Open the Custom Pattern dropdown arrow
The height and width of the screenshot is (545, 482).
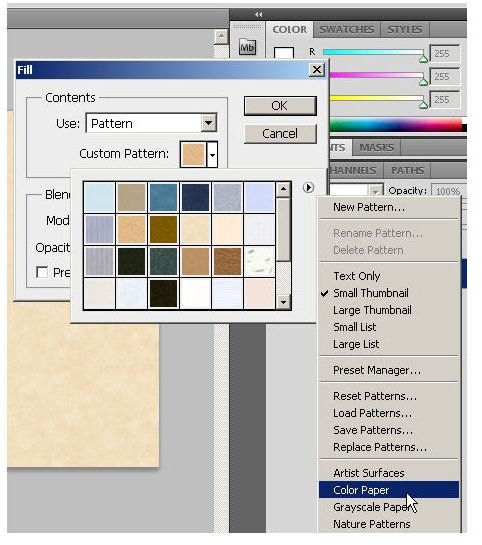coord(212,154)
